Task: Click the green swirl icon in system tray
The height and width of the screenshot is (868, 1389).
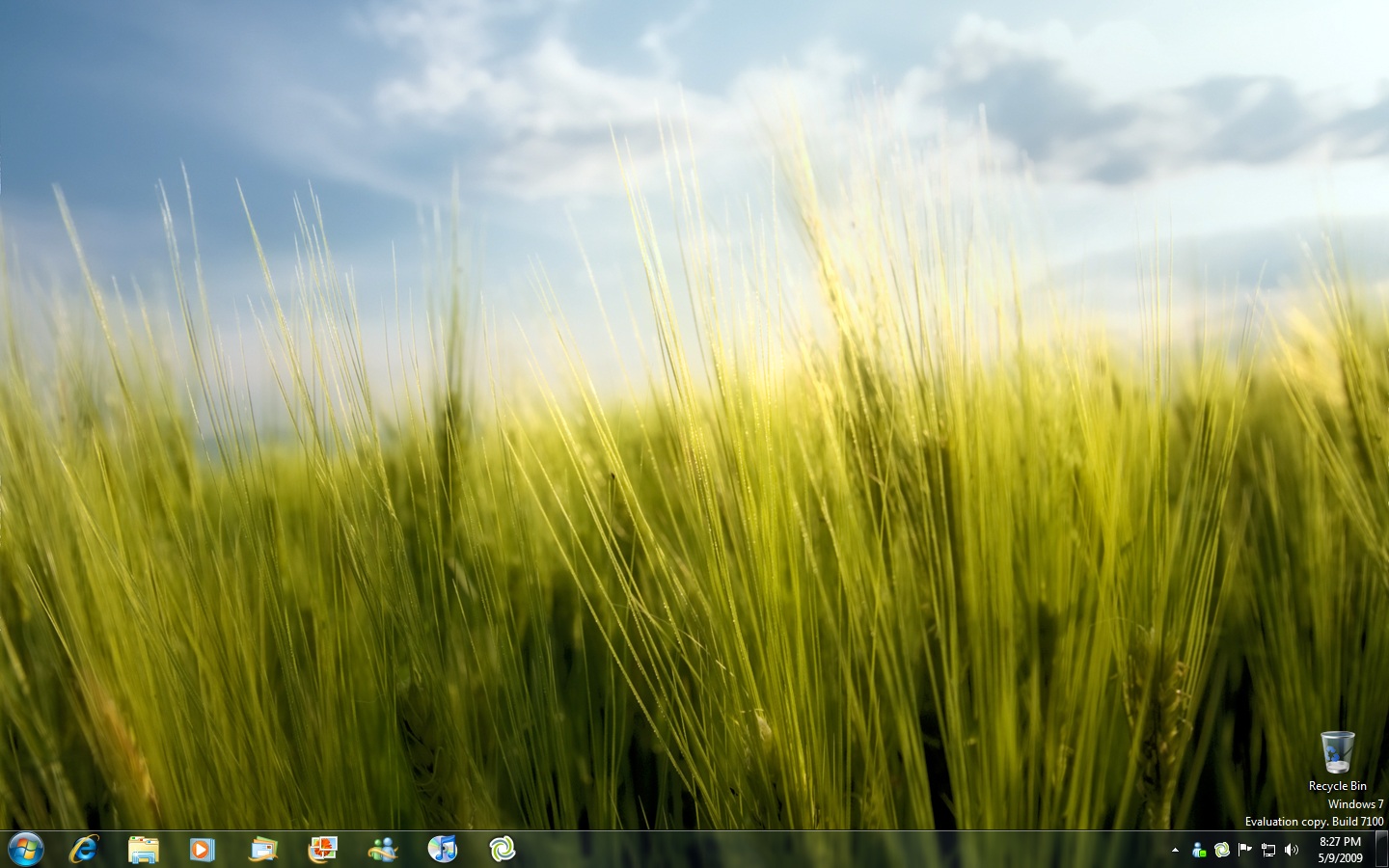Action: tap(1222, 850)
